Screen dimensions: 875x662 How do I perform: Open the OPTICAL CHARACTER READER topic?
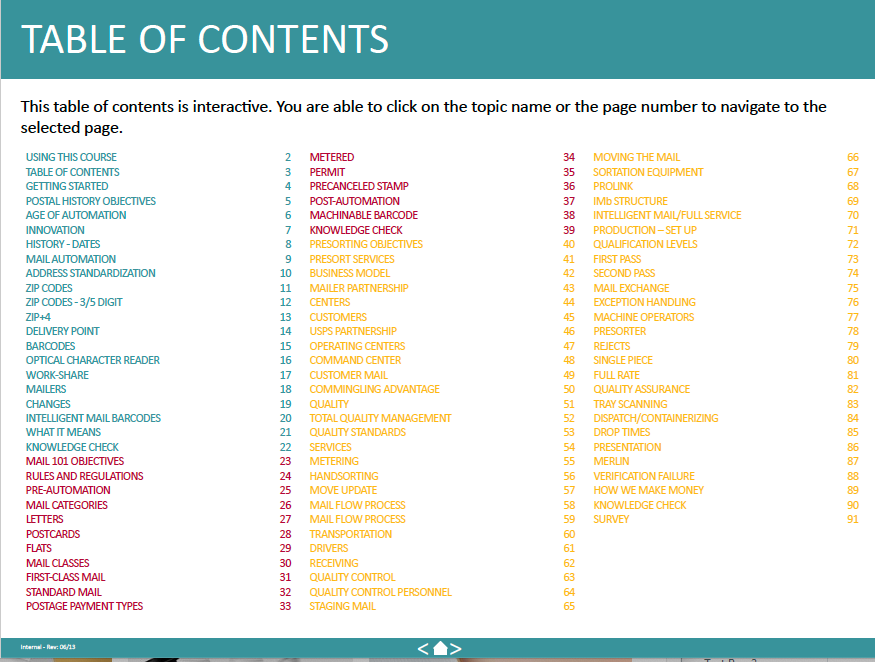tap(93, 360)
